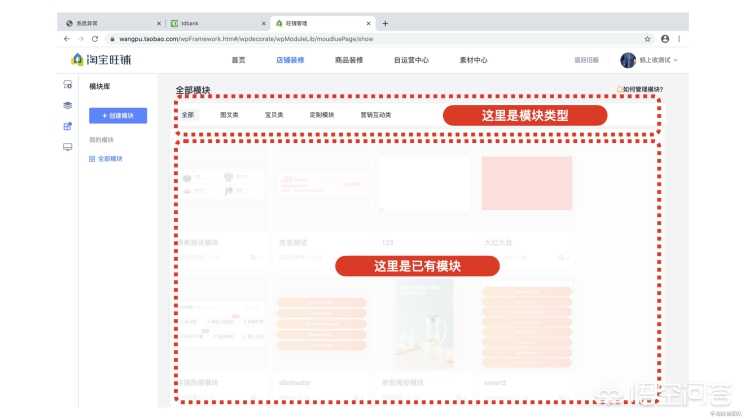Click the module grid sidebar icon
This screenshot has height=420, width=746.
[68, 126]
